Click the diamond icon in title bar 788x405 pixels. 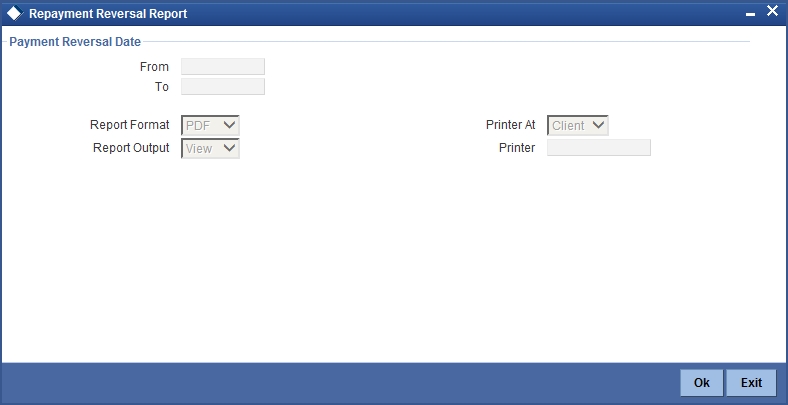(x=14, y=14)
